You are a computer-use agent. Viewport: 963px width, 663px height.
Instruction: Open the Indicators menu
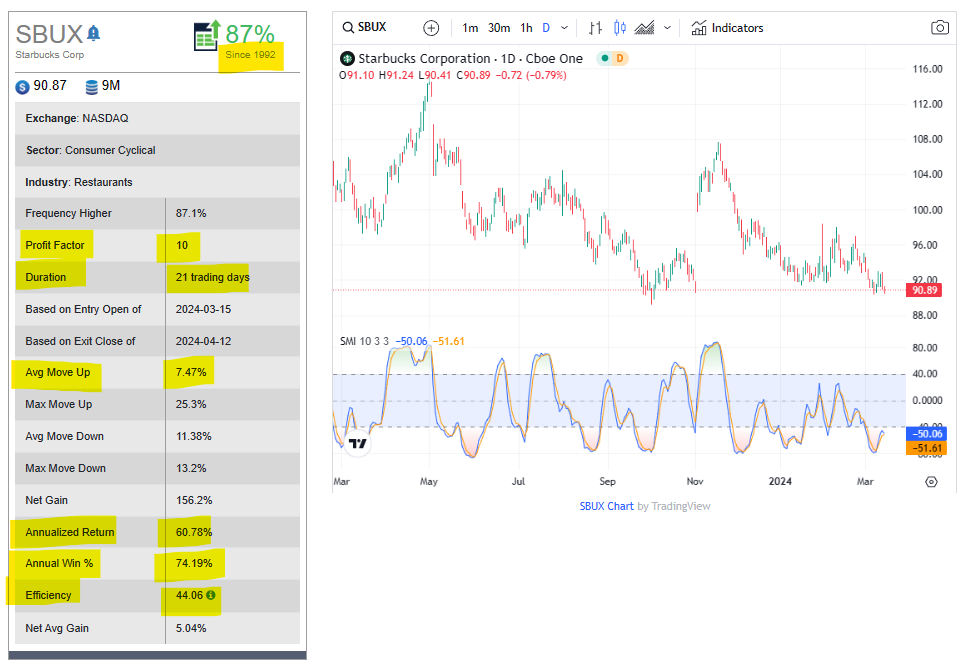click(x=727, y=28)
